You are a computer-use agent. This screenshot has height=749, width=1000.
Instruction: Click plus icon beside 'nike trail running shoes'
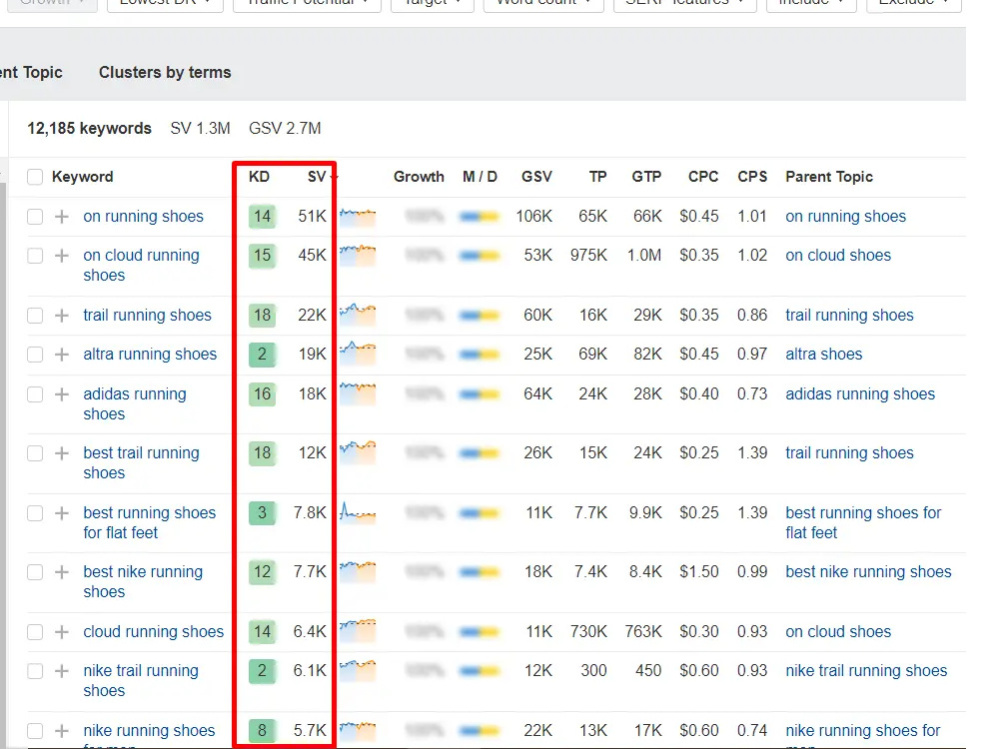61,671
